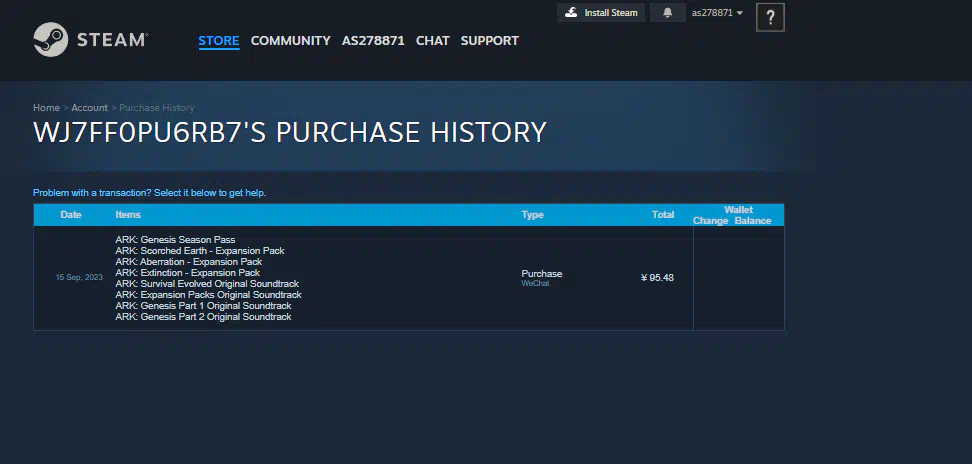
Task: Click the Purchase type cell
Action: point(542,274)
